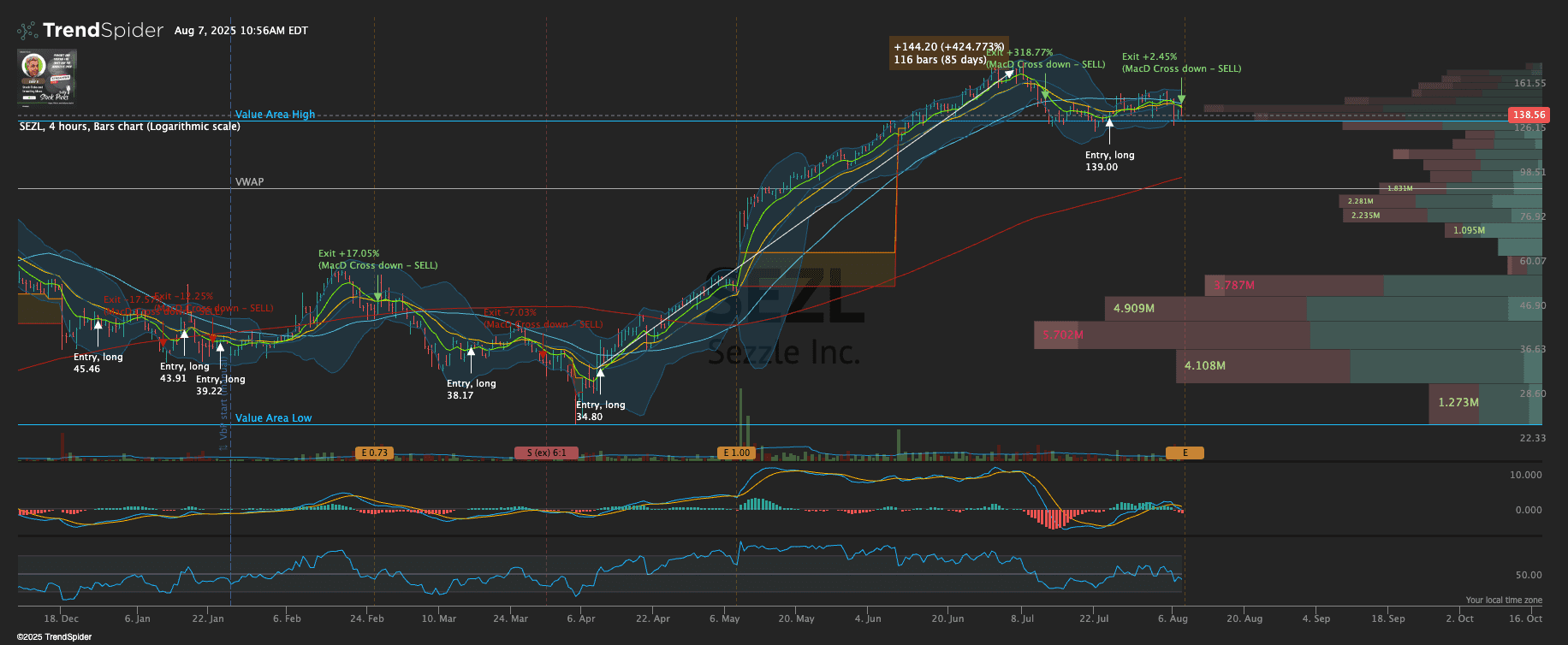Click the white entry arrow above 45.46
Screen dimensions: 1568x645
pos(98,325)
